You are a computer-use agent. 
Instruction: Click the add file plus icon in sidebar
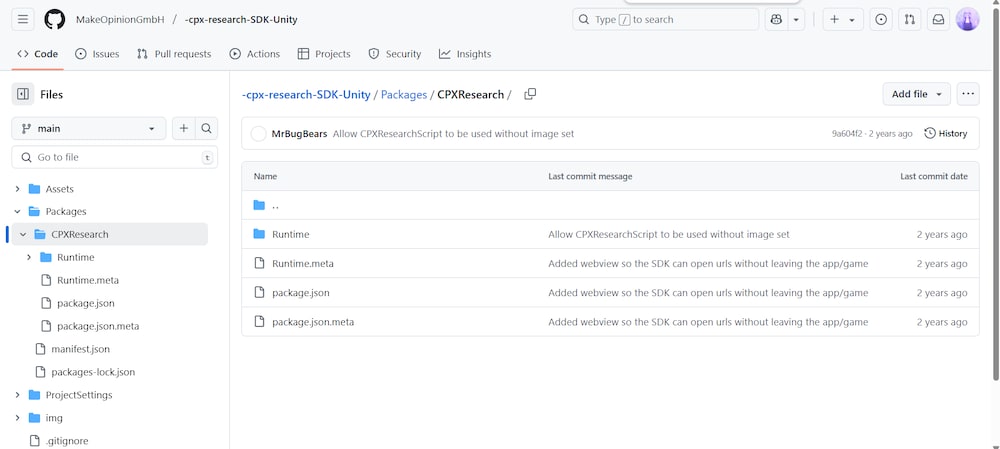(x=184, y=128)
